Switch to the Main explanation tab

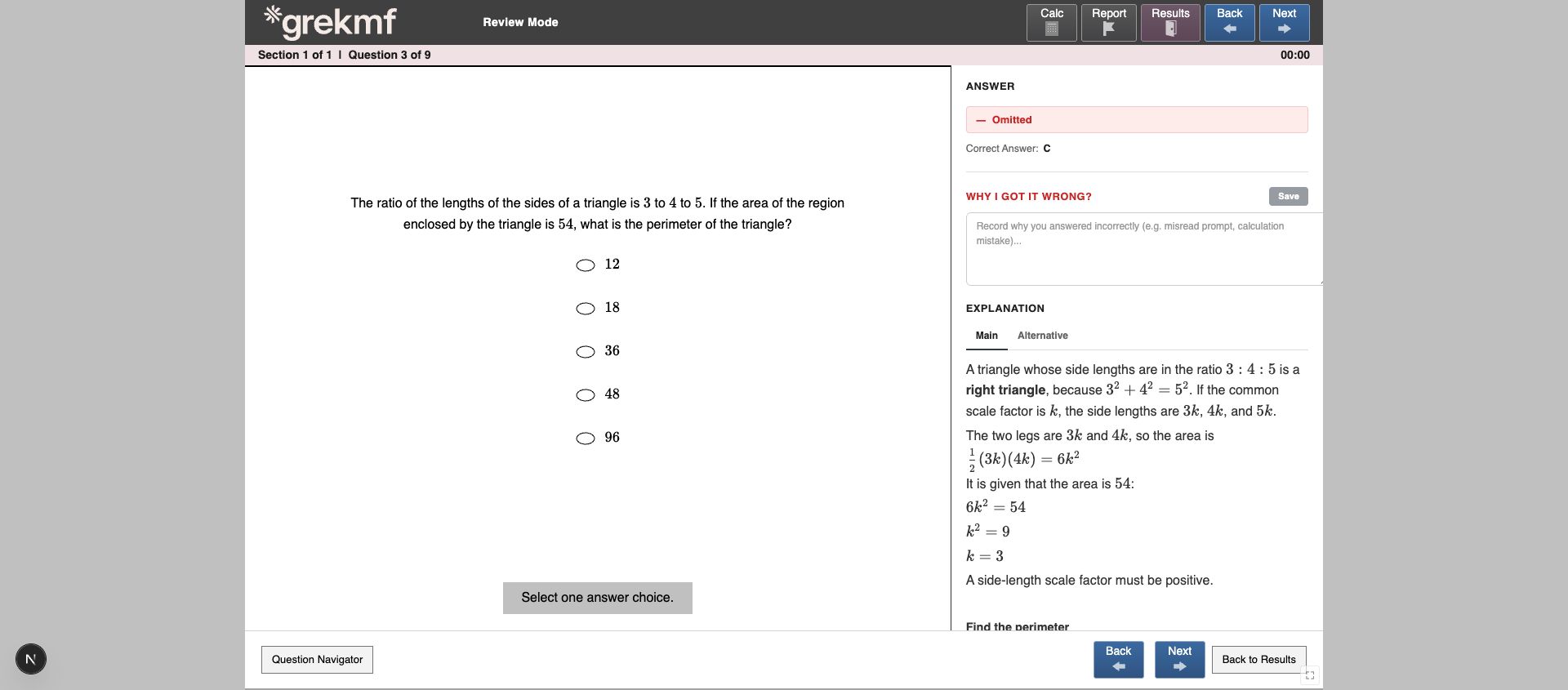(987, 336)
